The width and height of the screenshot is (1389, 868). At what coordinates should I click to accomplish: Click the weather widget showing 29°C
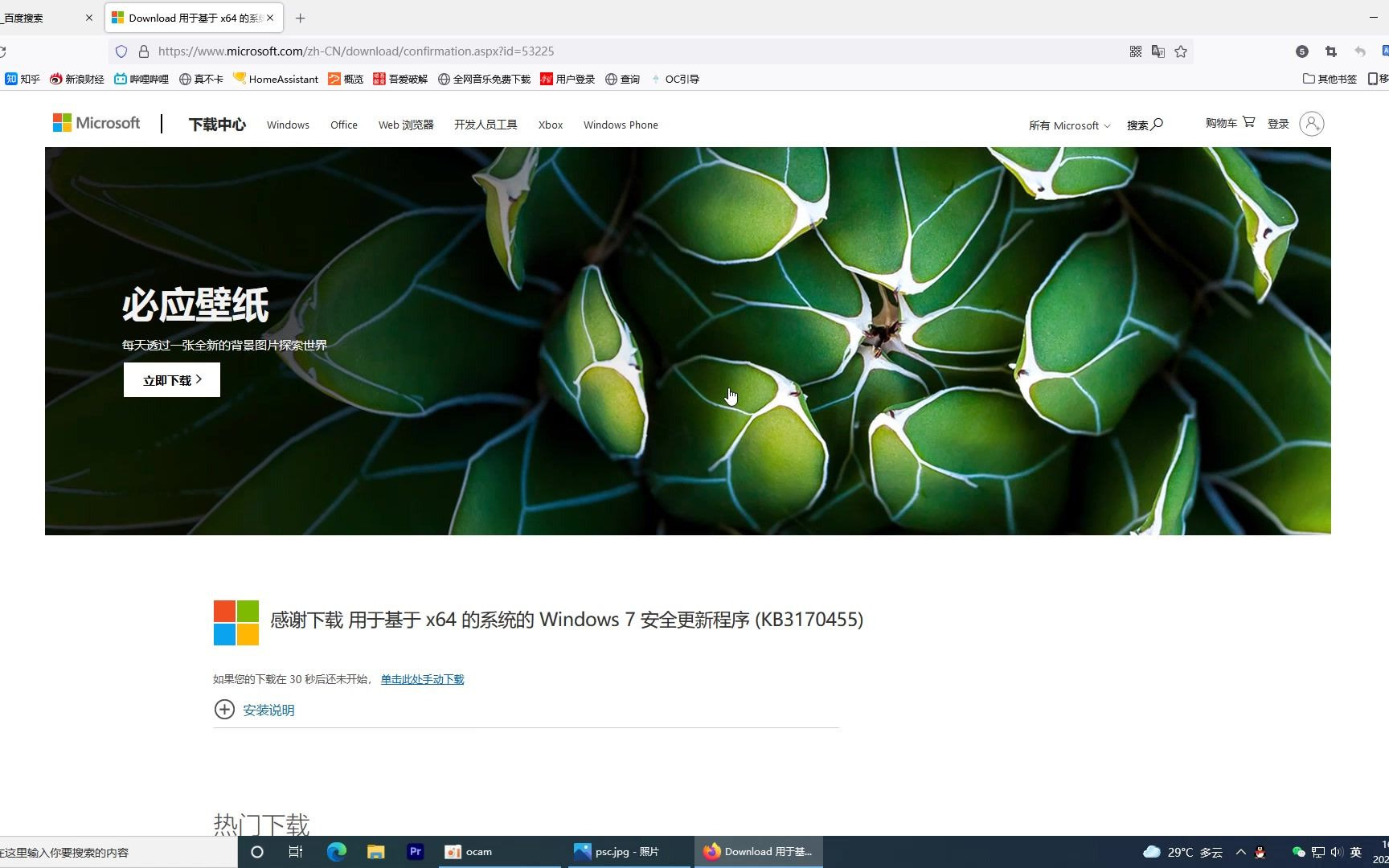[x=1183, y=852]
